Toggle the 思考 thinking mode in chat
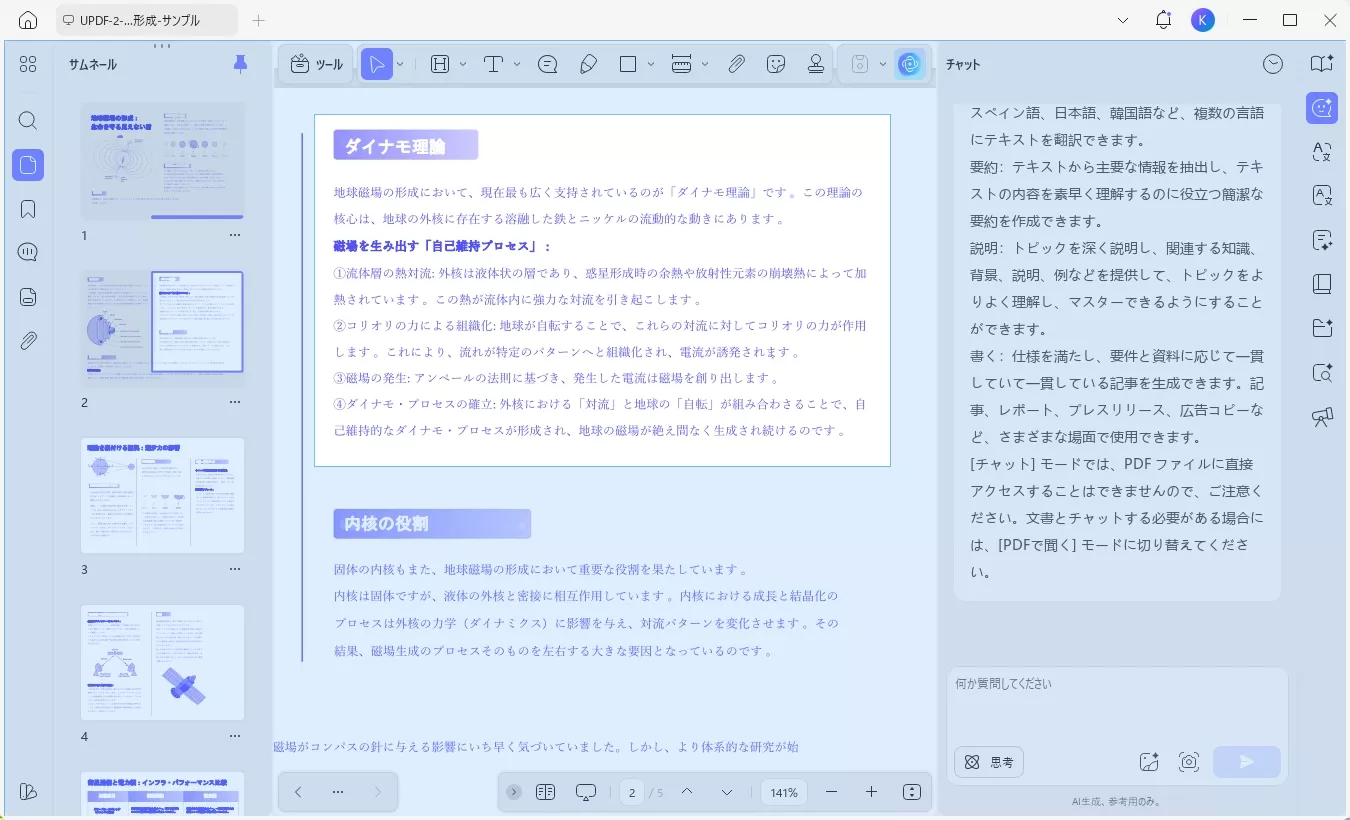This screenshot has width=1350, height=820. coord(989,762)
